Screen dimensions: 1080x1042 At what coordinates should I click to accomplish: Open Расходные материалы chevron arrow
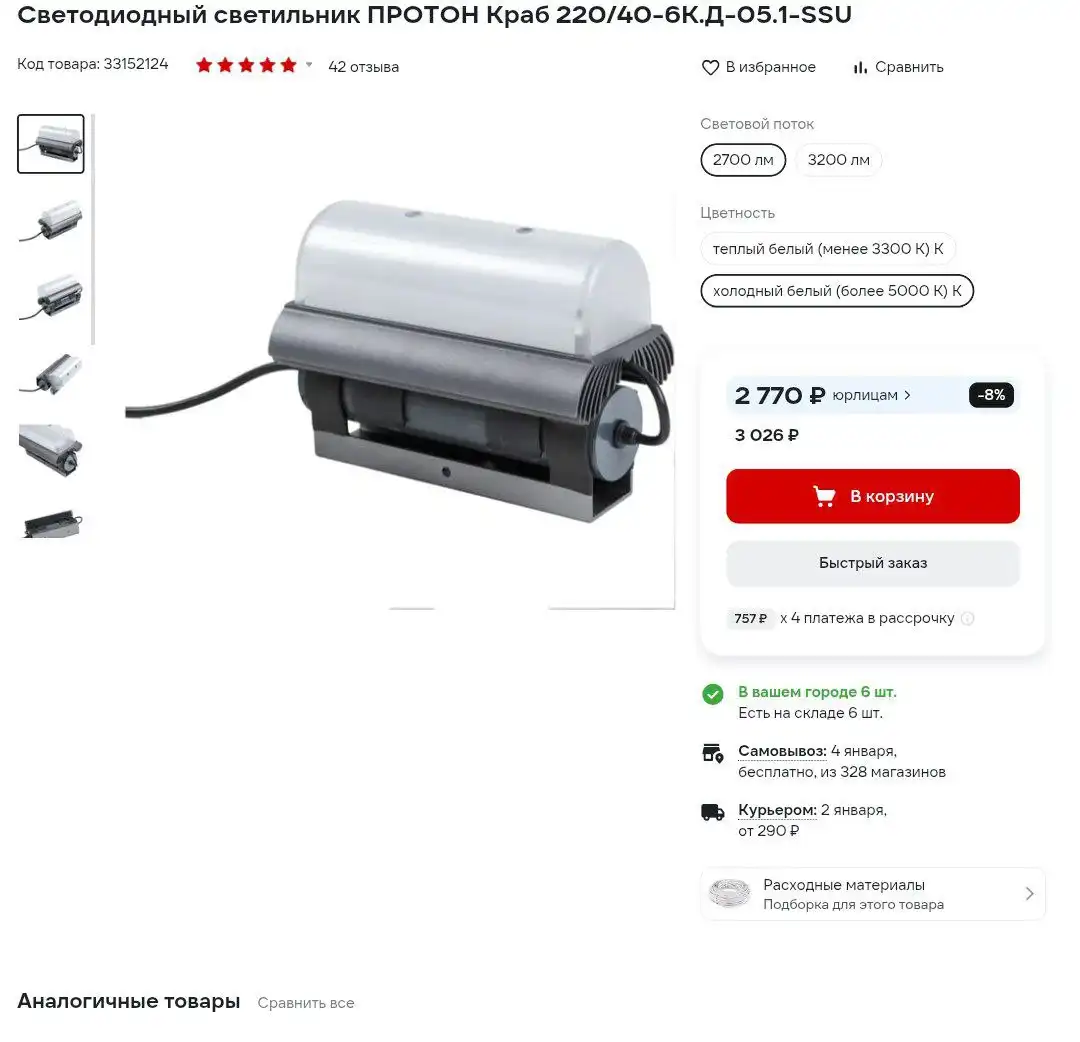[1029, 893]
